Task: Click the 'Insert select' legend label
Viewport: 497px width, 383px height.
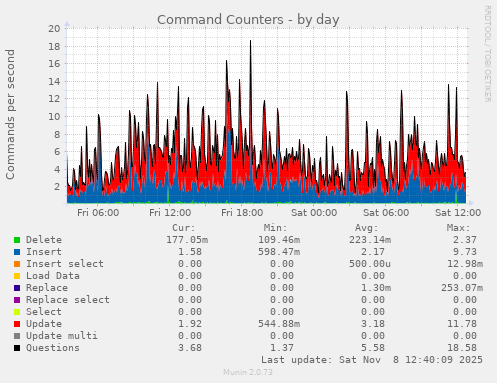Action: [65, 264]
